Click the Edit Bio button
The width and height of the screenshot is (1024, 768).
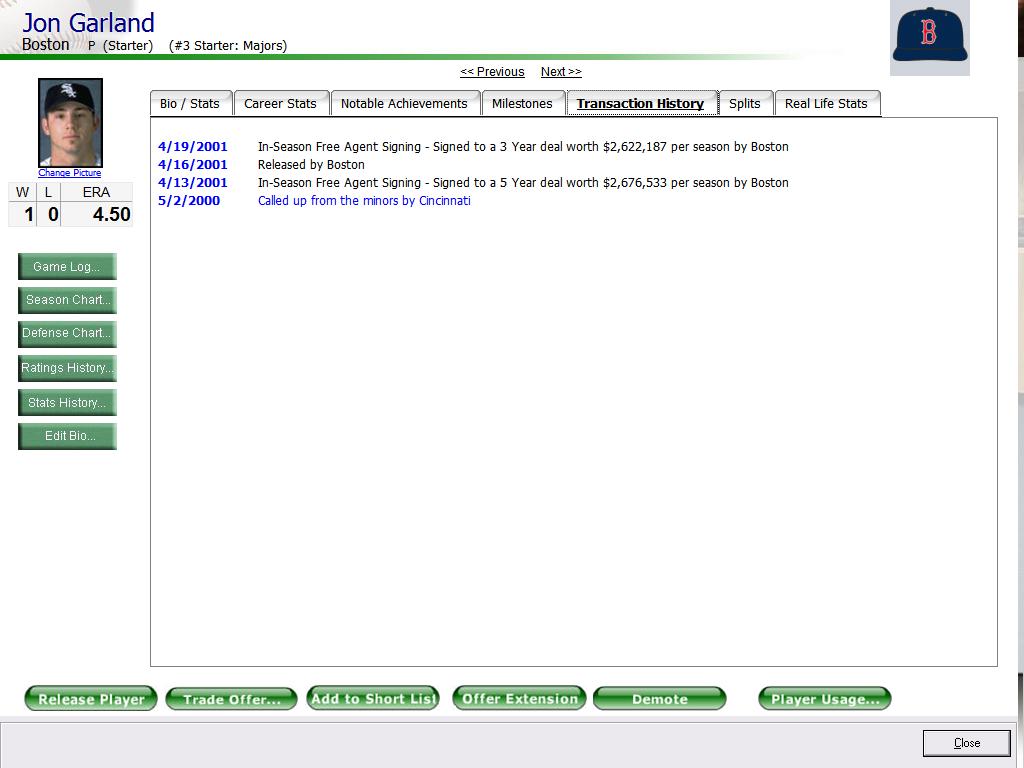(67, 436)
